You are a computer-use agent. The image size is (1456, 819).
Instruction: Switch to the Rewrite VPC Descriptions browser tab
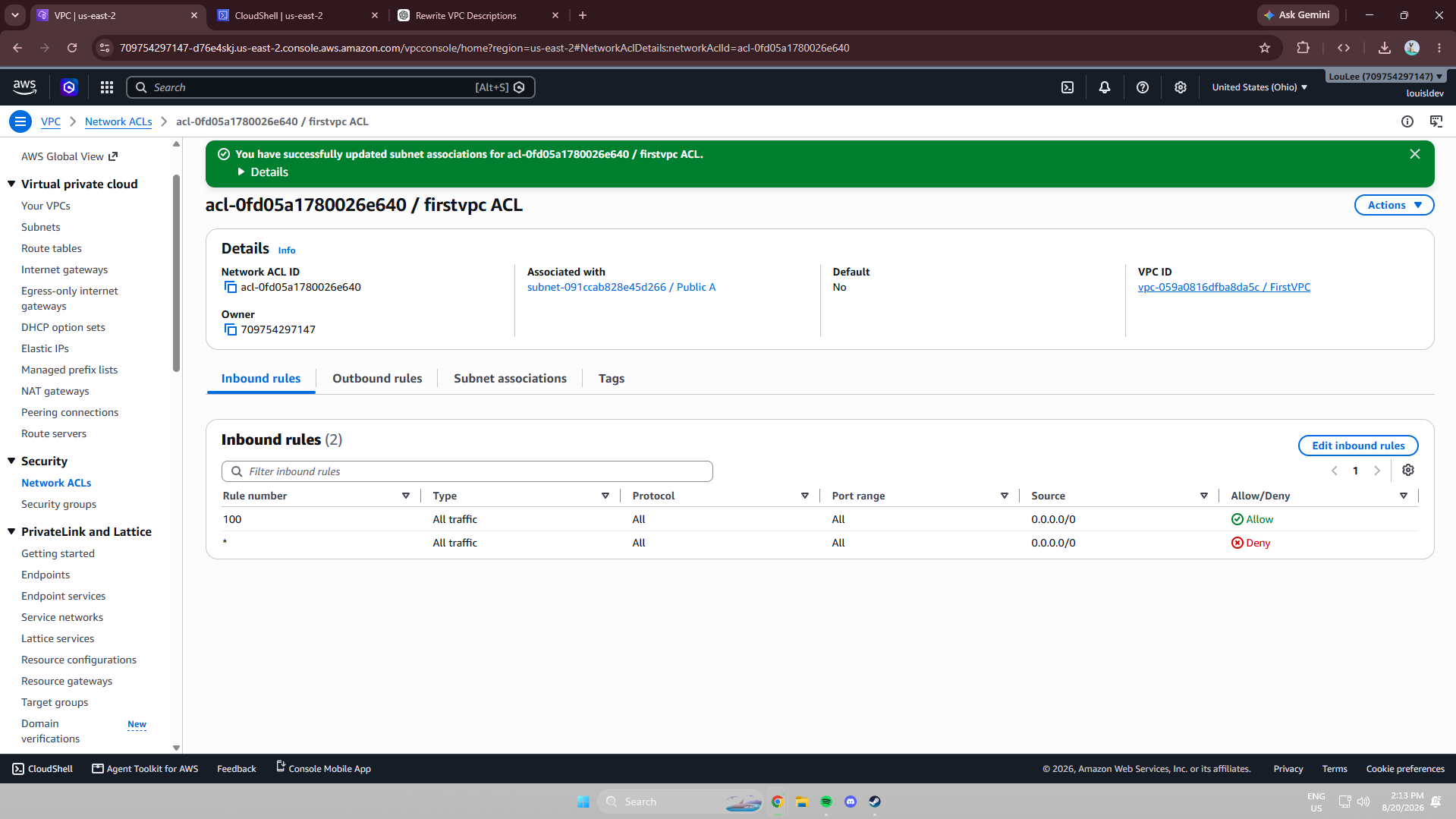click(480, 15)
